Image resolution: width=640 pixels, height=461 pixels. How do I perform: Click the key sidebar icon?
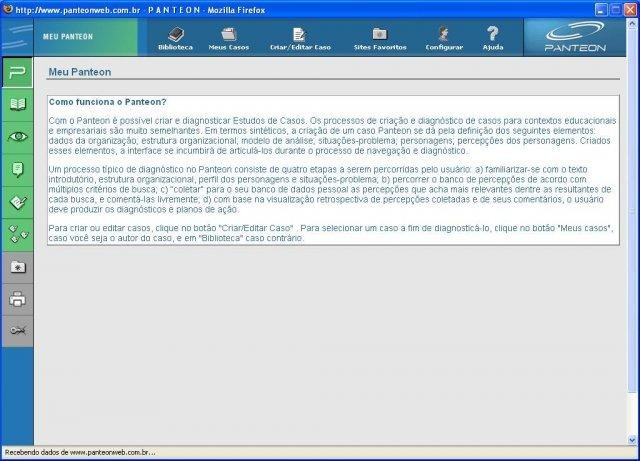click(x=18, y=331)
